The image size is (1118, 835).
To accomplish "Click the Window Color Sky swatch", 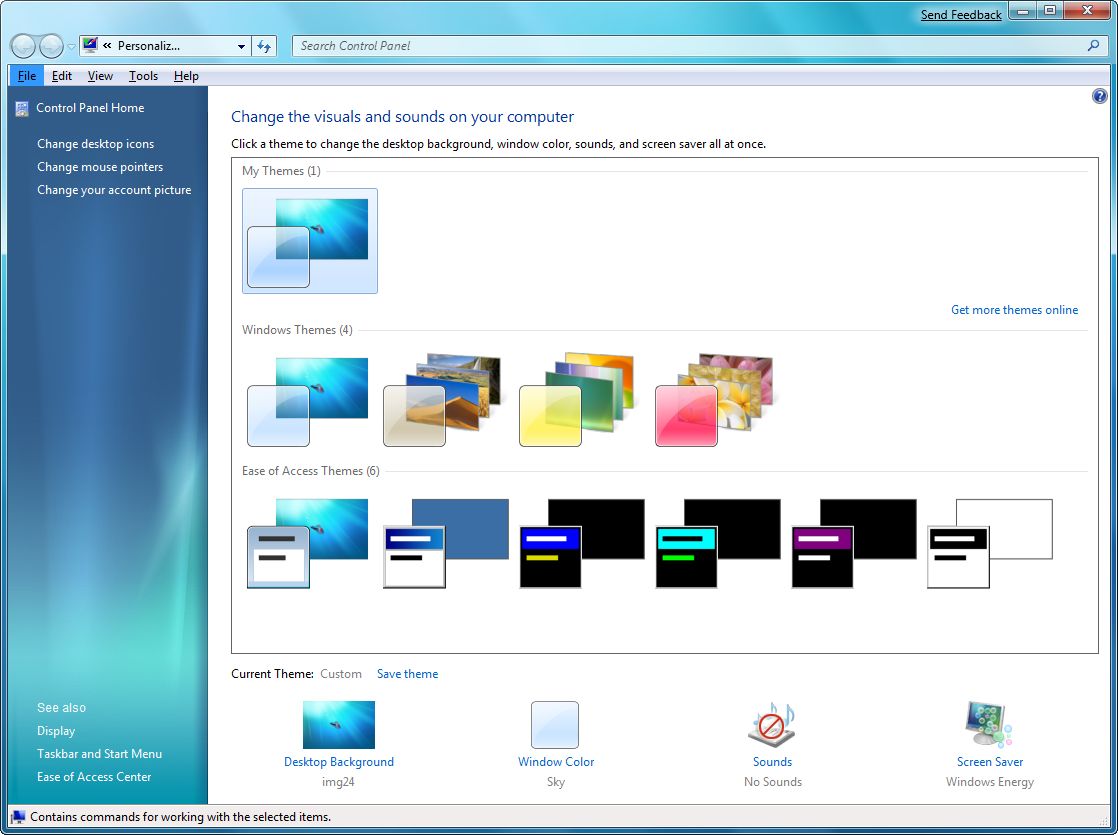I will 555,725.
